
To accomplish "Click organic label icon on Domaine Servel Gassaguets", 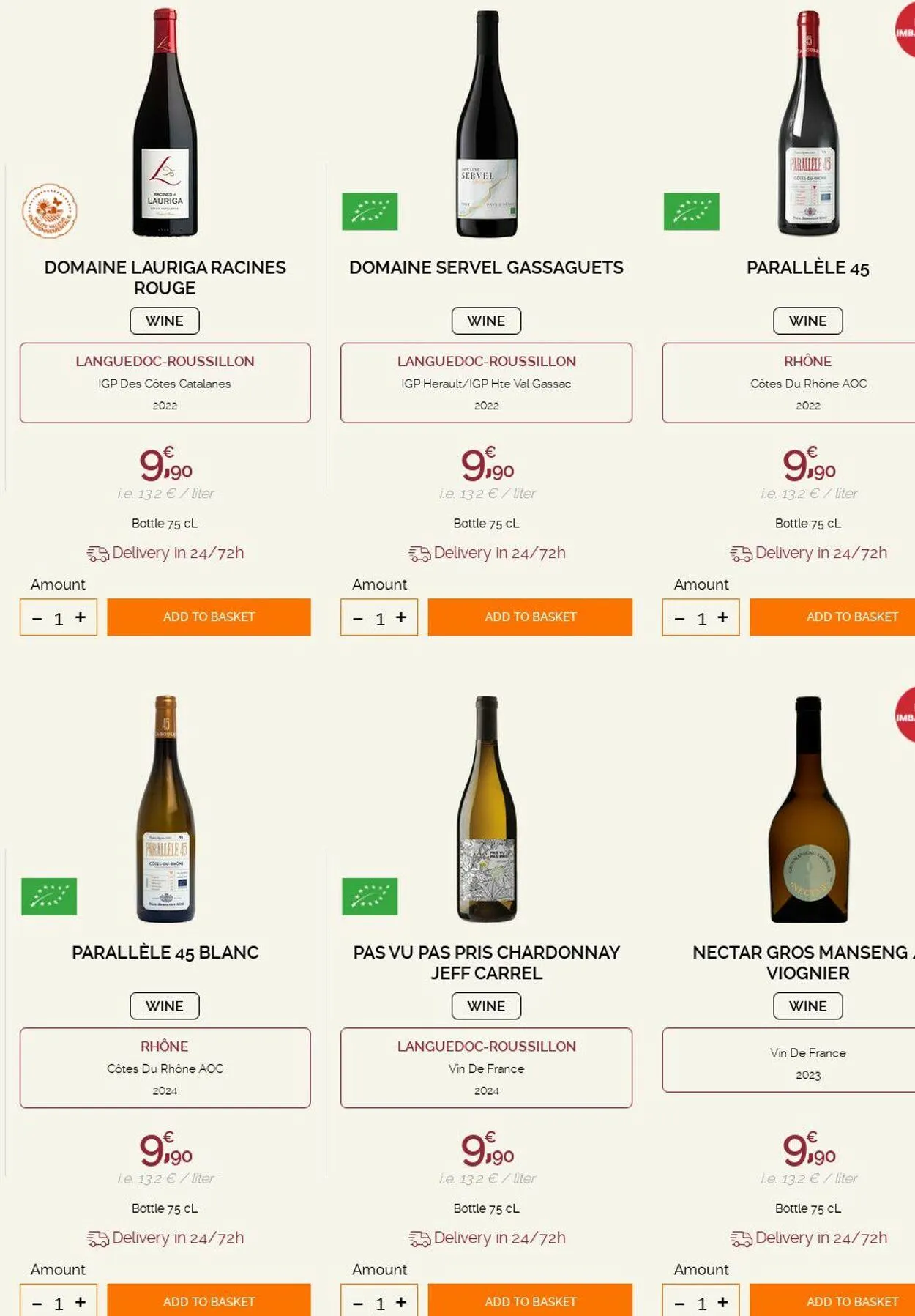I will (x=370, y=212).
